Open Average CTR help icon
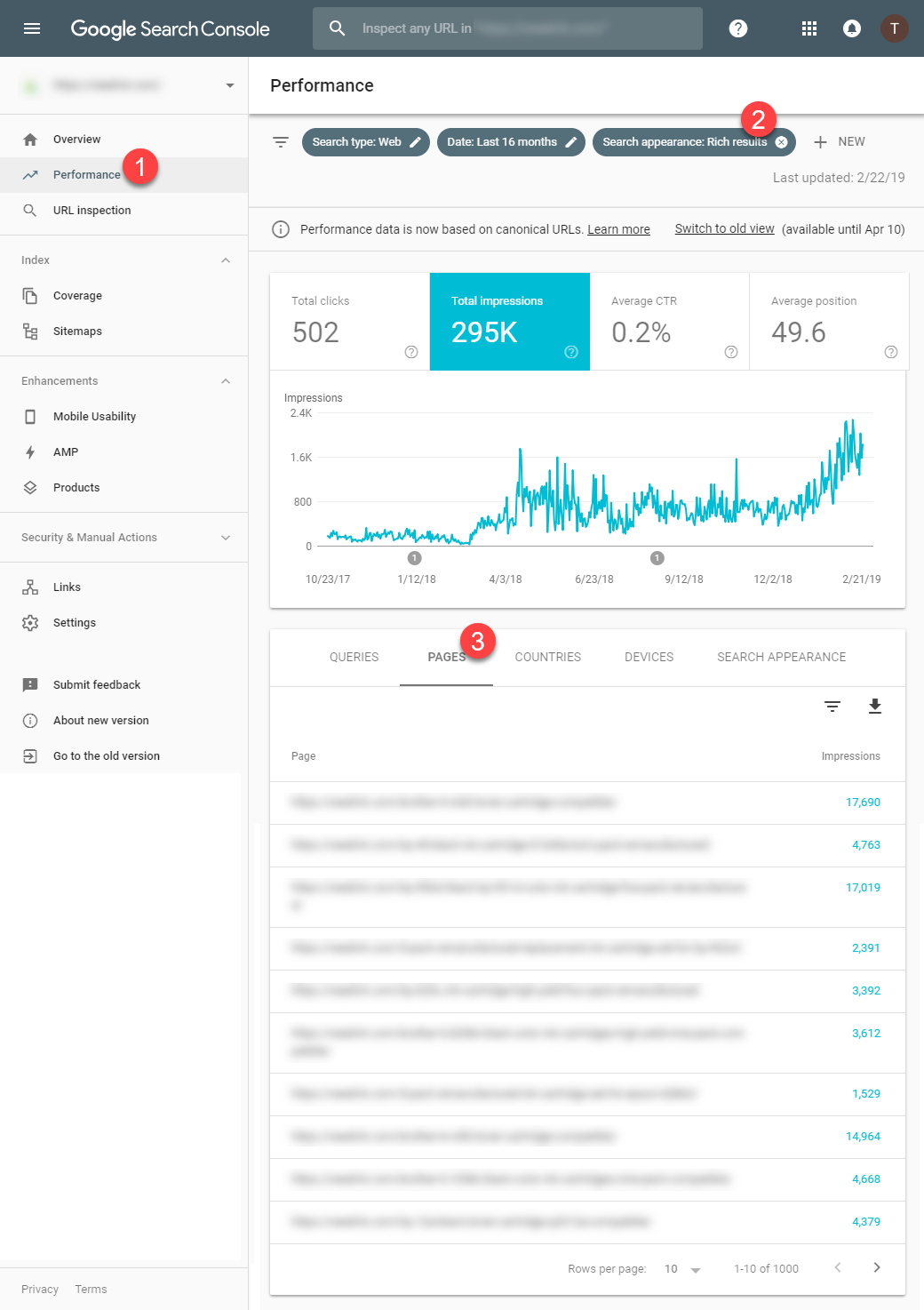The height and width of the screenshot is (1310, 924). pos(731,352)
